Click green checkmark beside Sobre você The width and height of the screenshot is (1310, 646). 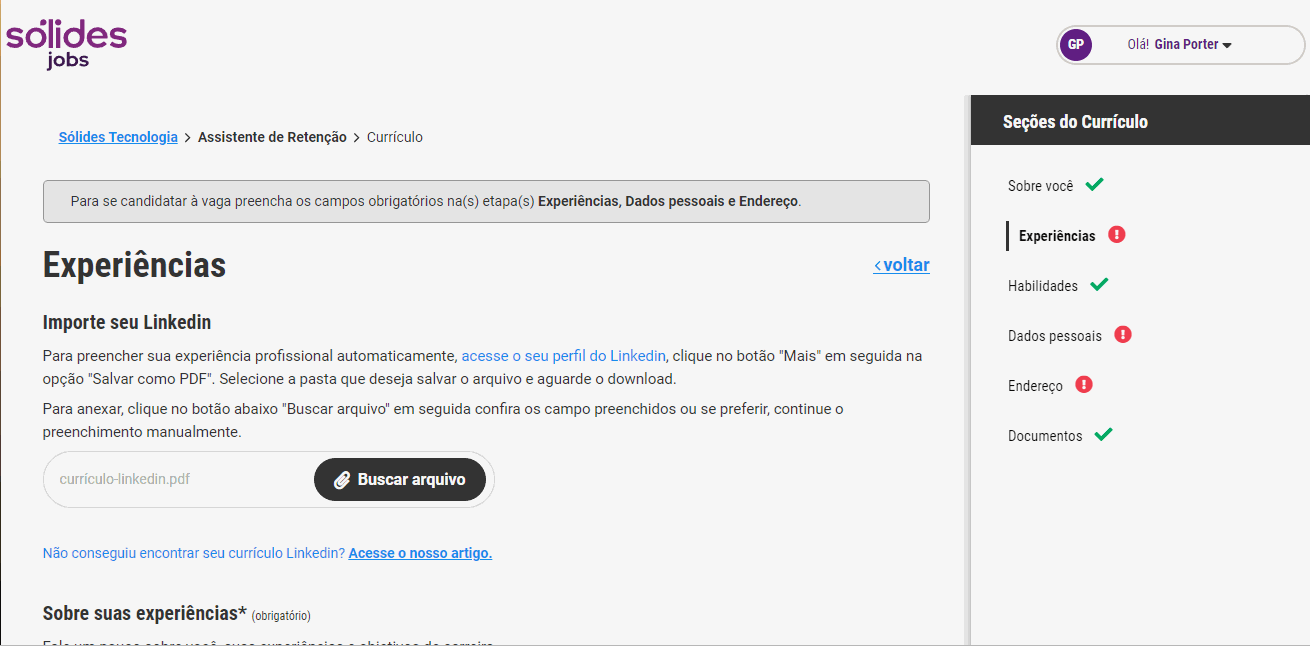pyautogui.click(x=1094, y=184)
